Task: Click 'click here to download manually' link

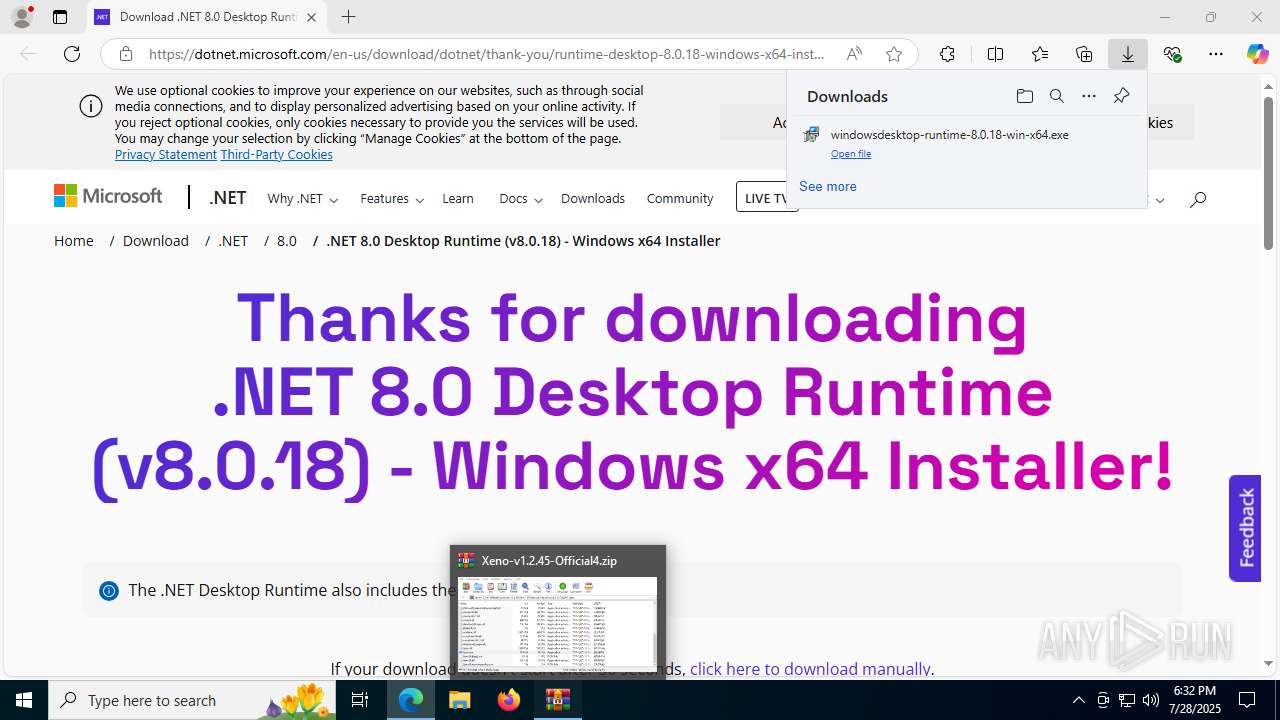Action: (x=810, y=668)
